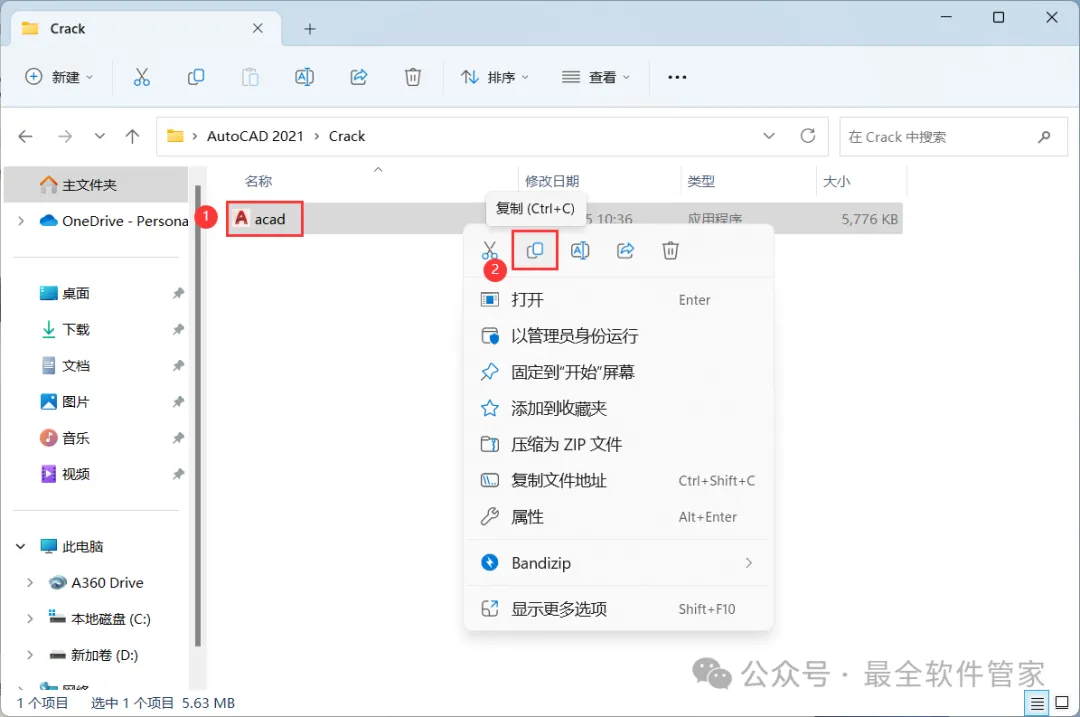The height and width of the screenshot is (717, 1080).
Task: Choose 添加到收藏夹 menu entry
Action: pos(619,408)
